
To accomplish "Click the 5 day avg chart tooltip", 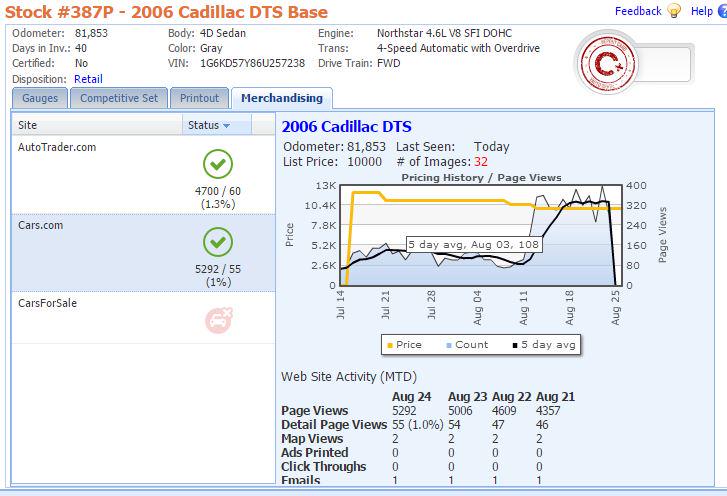I will 474,245.
